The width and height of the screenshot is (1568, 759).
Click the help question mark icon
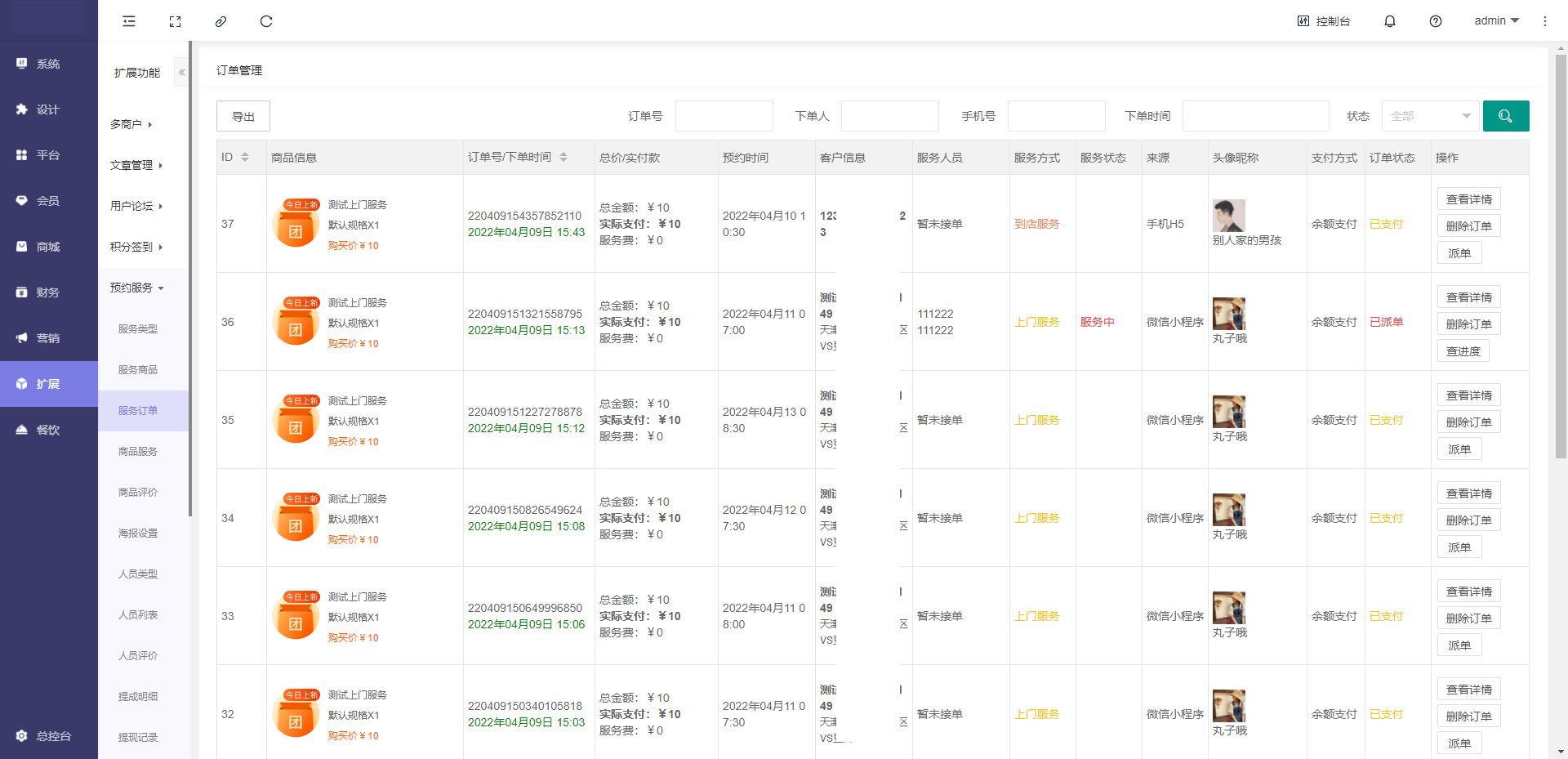click(x=1435, y=21)
